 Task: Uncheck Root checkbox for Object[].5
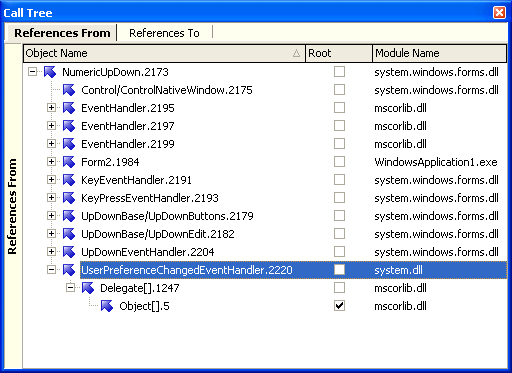(339, 306)
